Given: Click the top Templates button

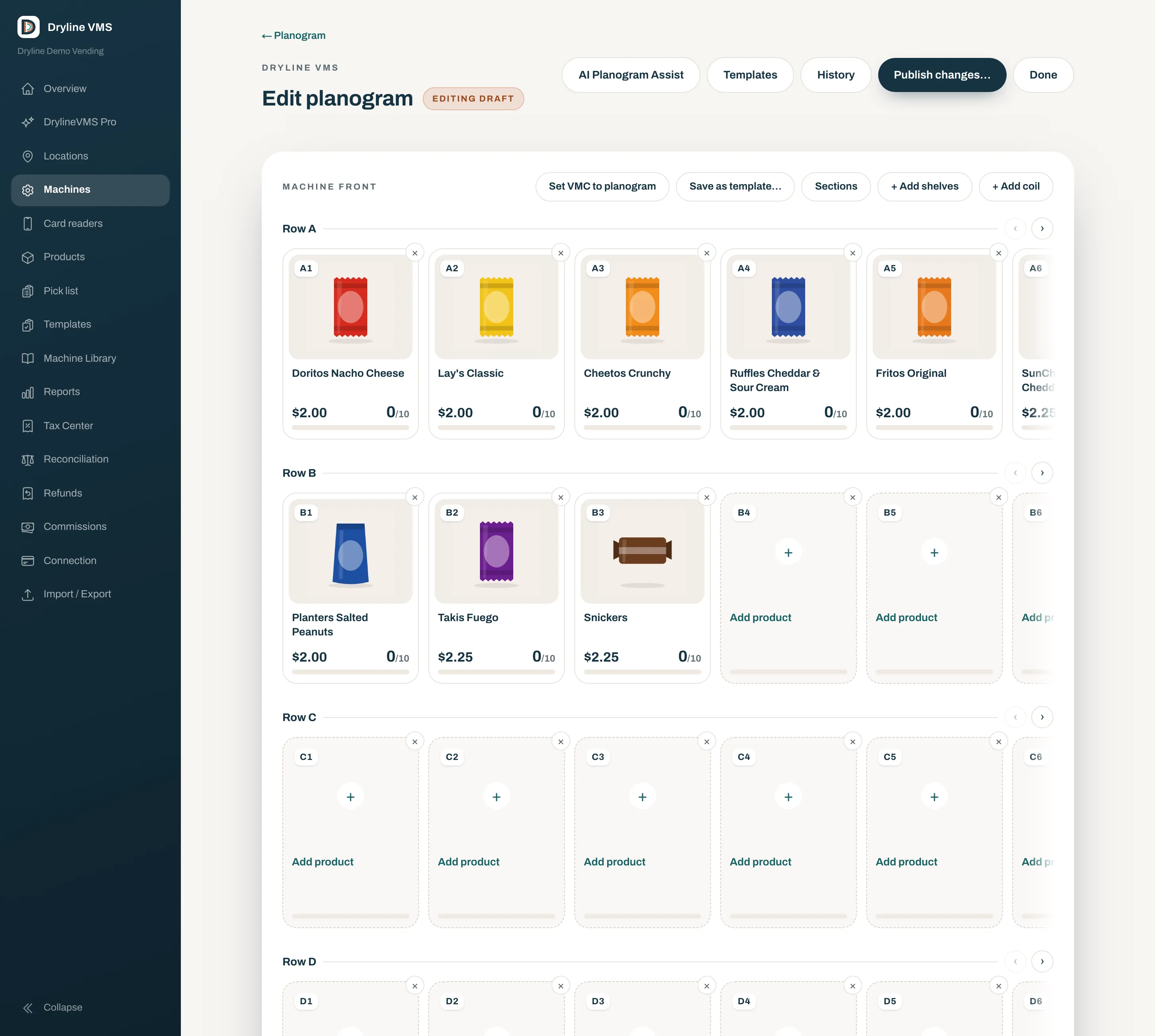Looking at the screenshot, I should (750, 75).
